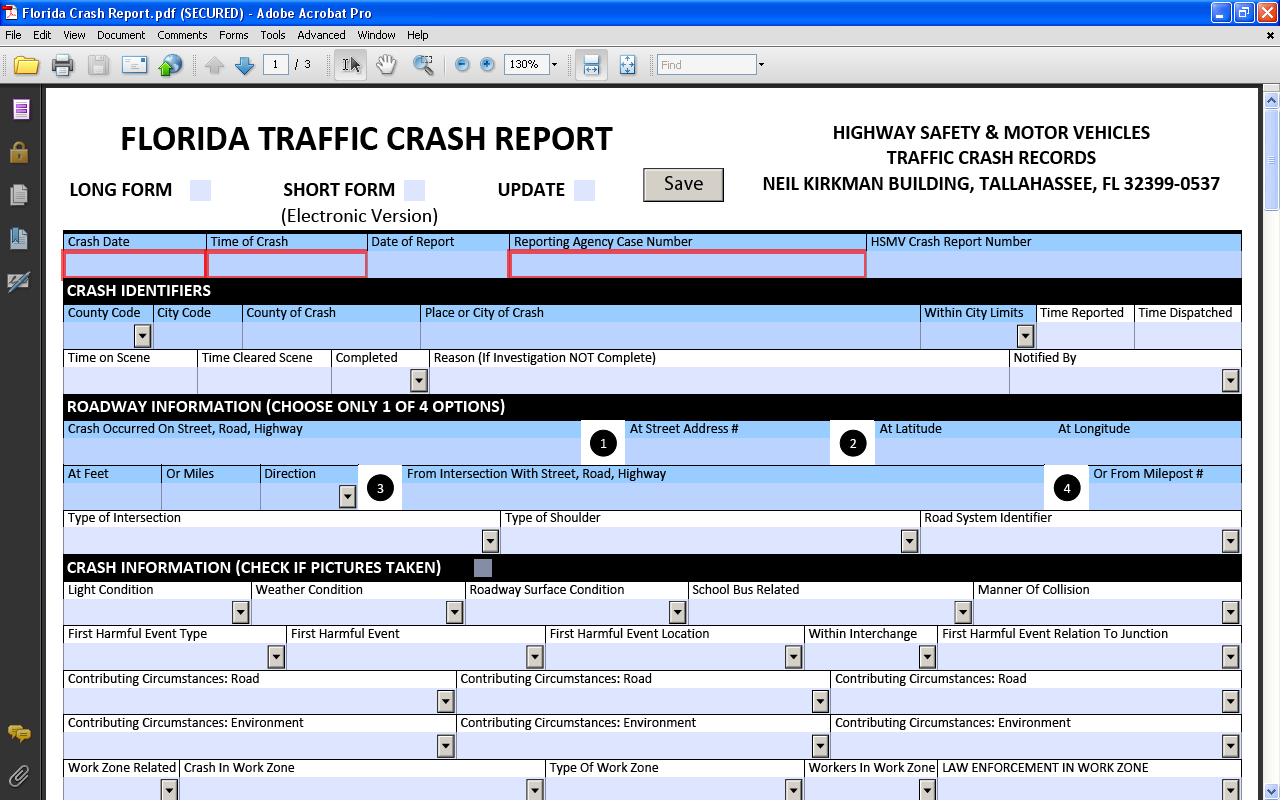Click the Fit Width scrolling icon
Image resolution: width=1280 pixels, height=800 pixels.
(x=591, y=65)
